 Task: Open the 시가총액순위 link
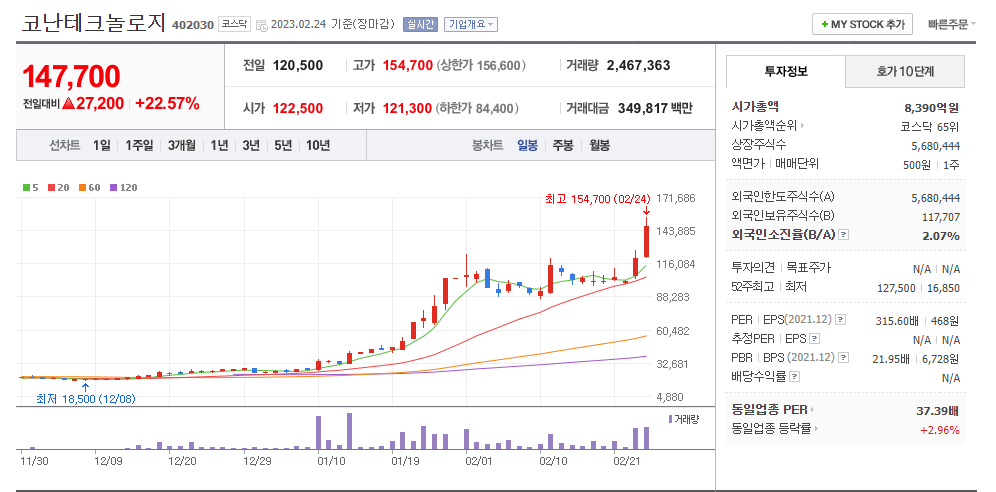765,126
